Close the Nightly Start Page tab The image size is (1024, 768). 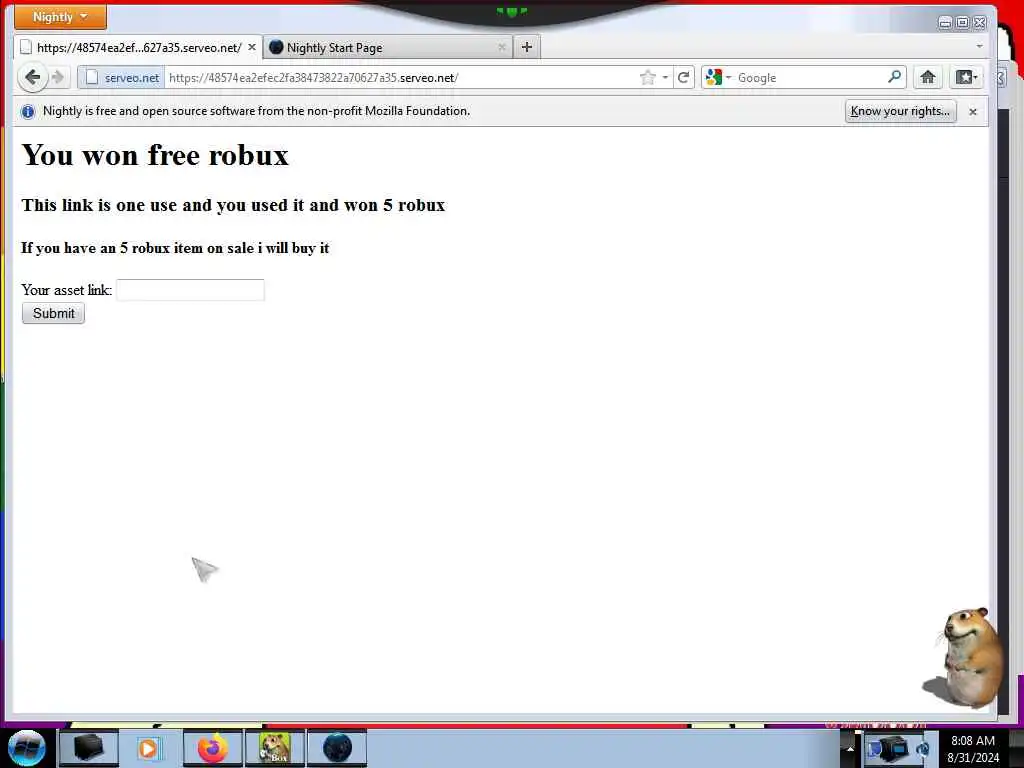(502, 48)
